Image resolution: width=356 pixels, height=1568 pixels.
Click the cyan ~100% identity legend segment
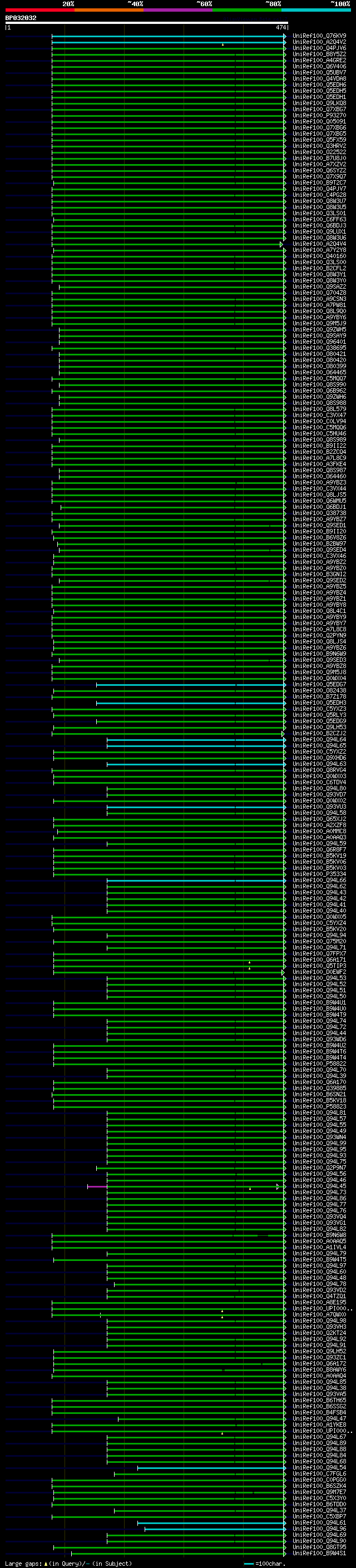coord(315,10)
